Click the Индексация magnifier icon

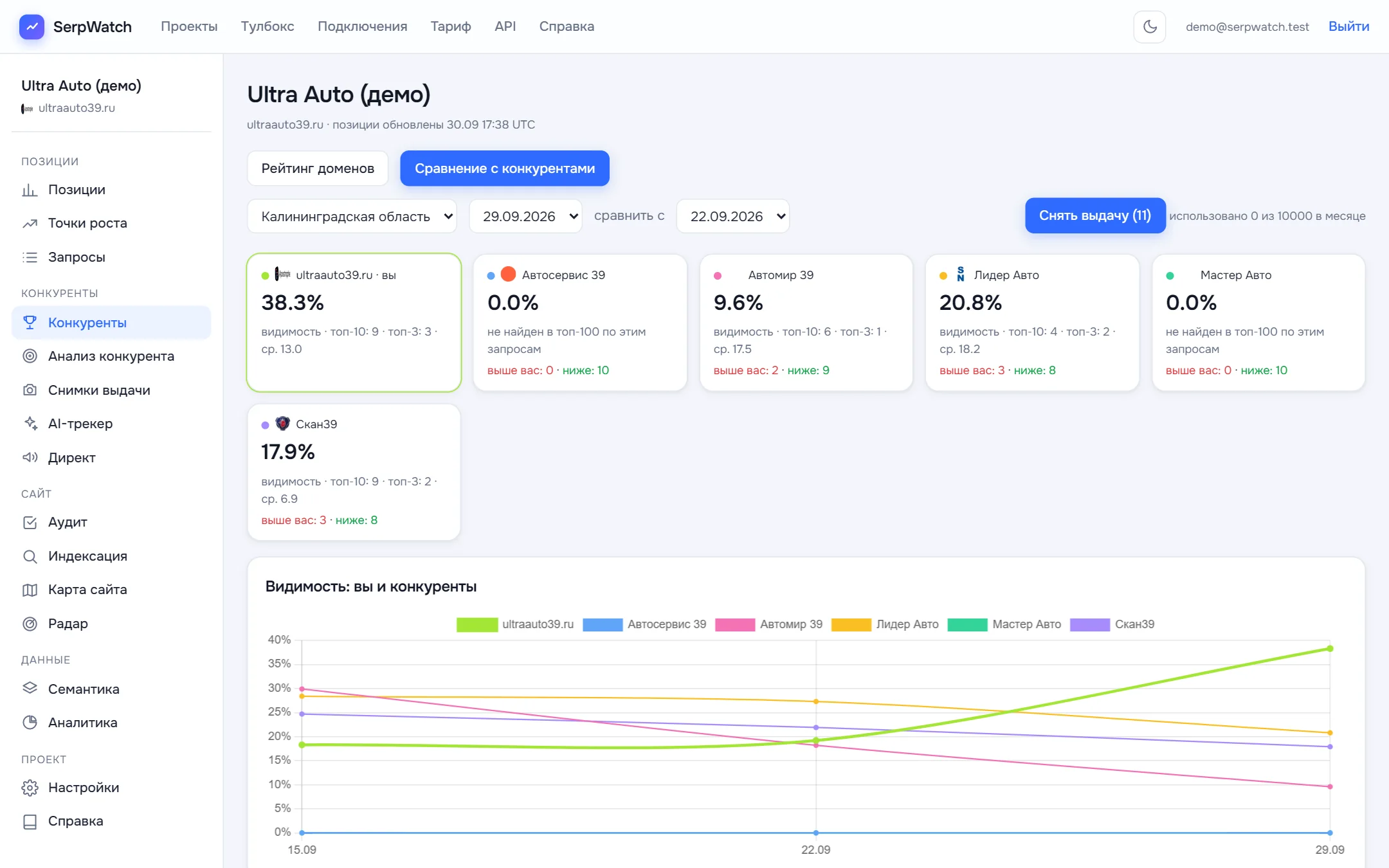coord(30,556)
